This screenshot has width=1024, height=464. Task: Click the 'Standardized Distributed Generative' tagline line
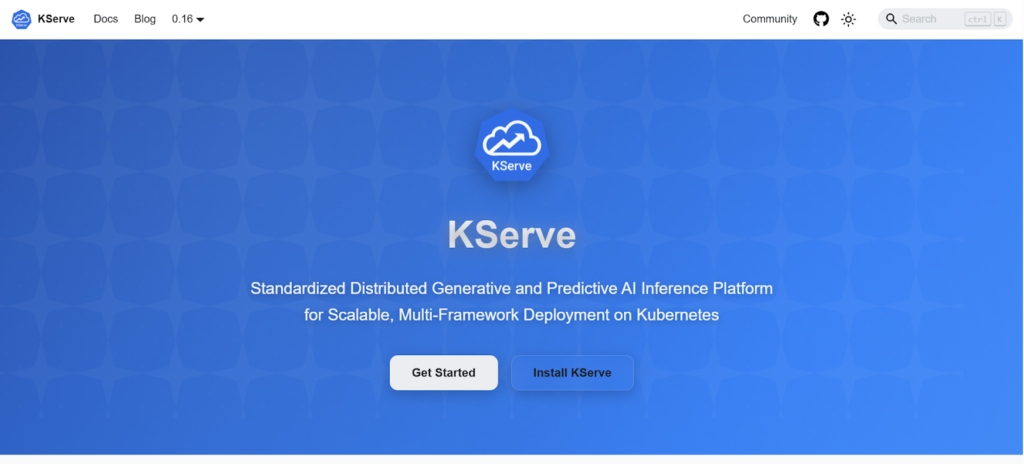[x=511, y=289]
